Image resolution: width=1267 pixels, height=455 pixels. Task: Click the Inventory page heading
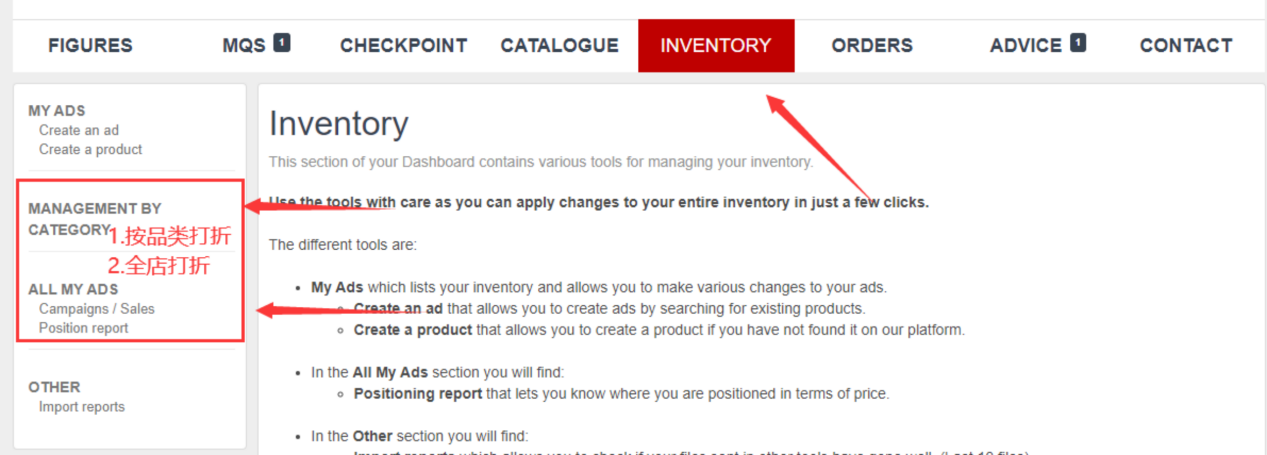tap(338, 124)
